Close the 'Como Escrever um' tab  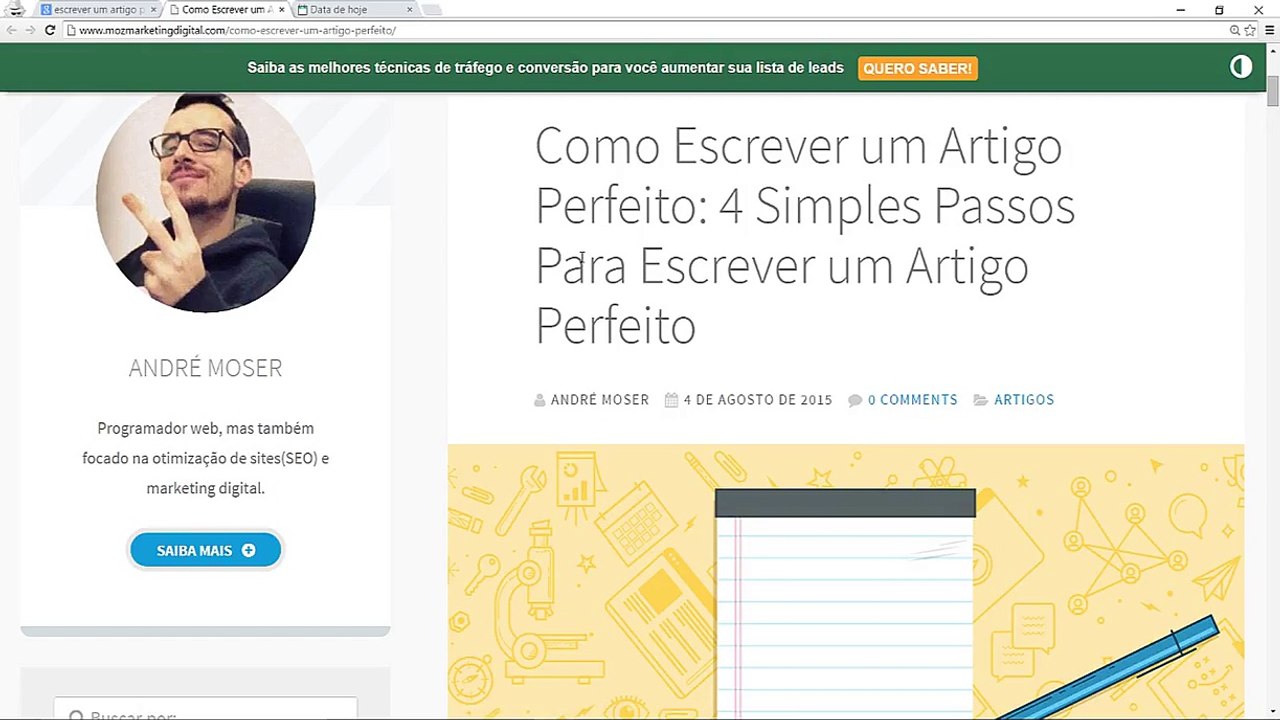coord(281,10)
